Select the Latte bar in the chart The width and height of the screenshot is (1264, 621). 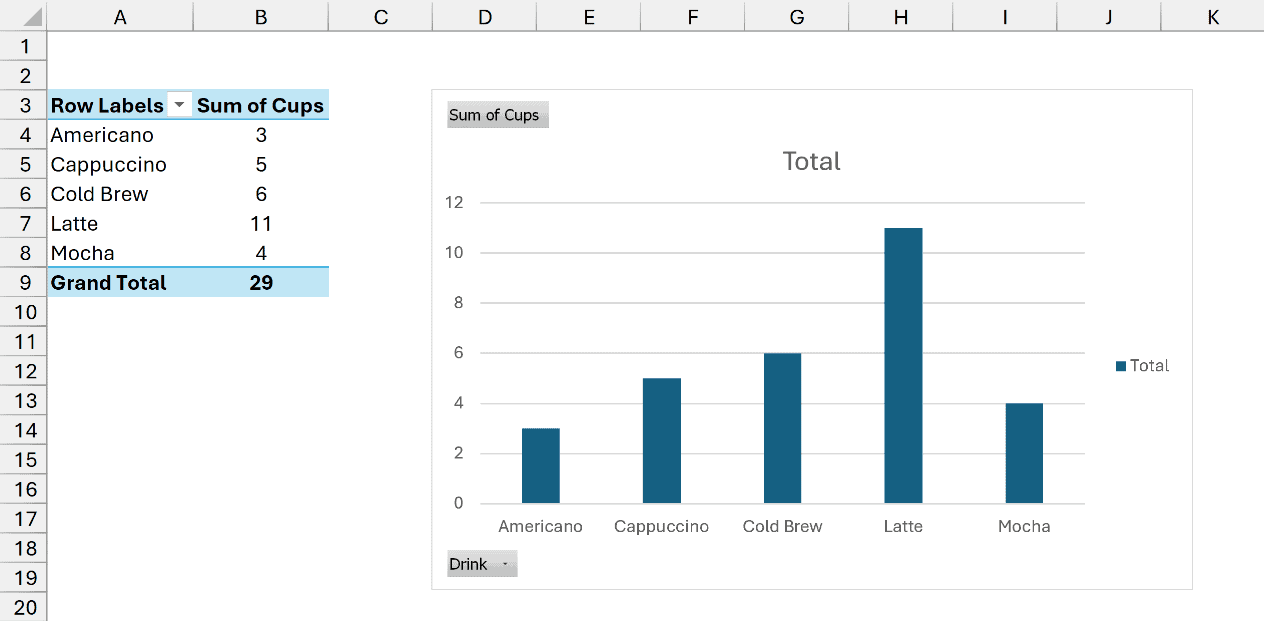[x=903, y=366]
